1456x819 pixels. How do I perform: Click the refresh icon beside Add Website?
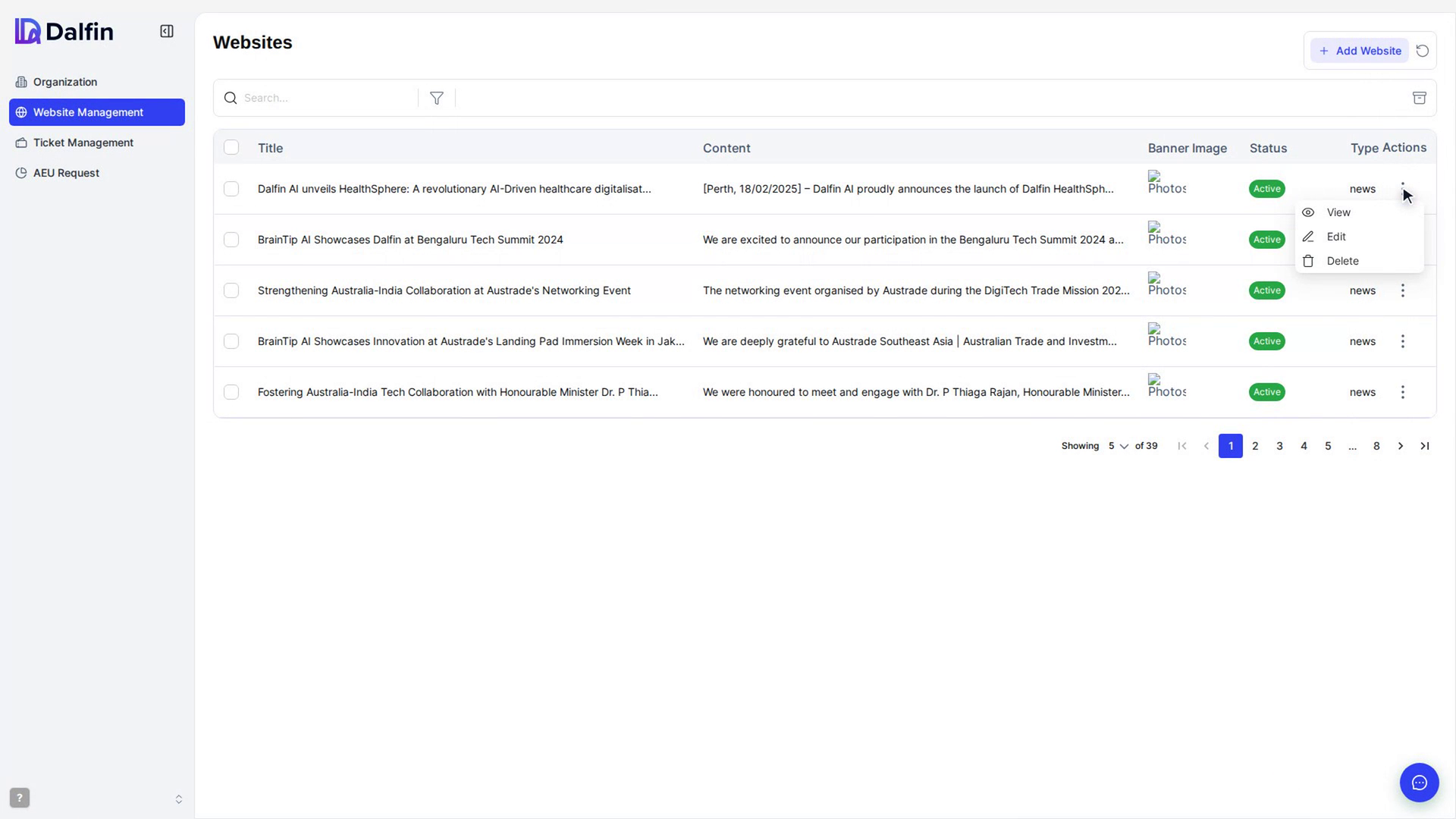point(1423,51)
